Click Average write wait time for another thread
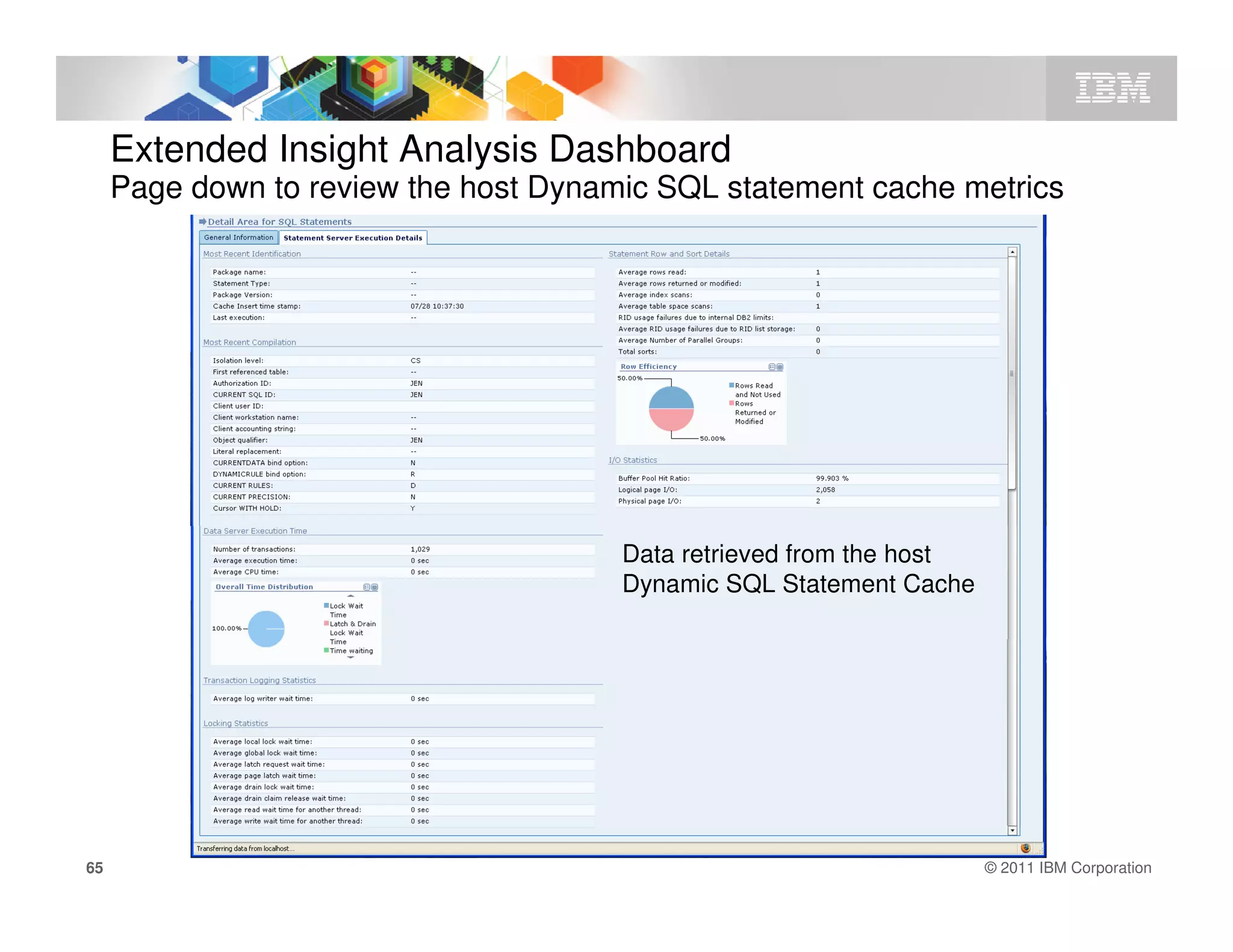Screen dimensions: 1233x952 402,821
